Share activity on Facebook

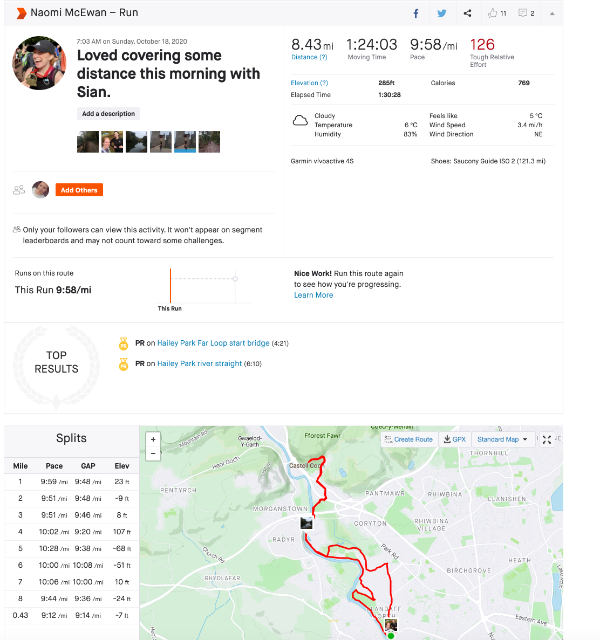[x=416, y=13]
